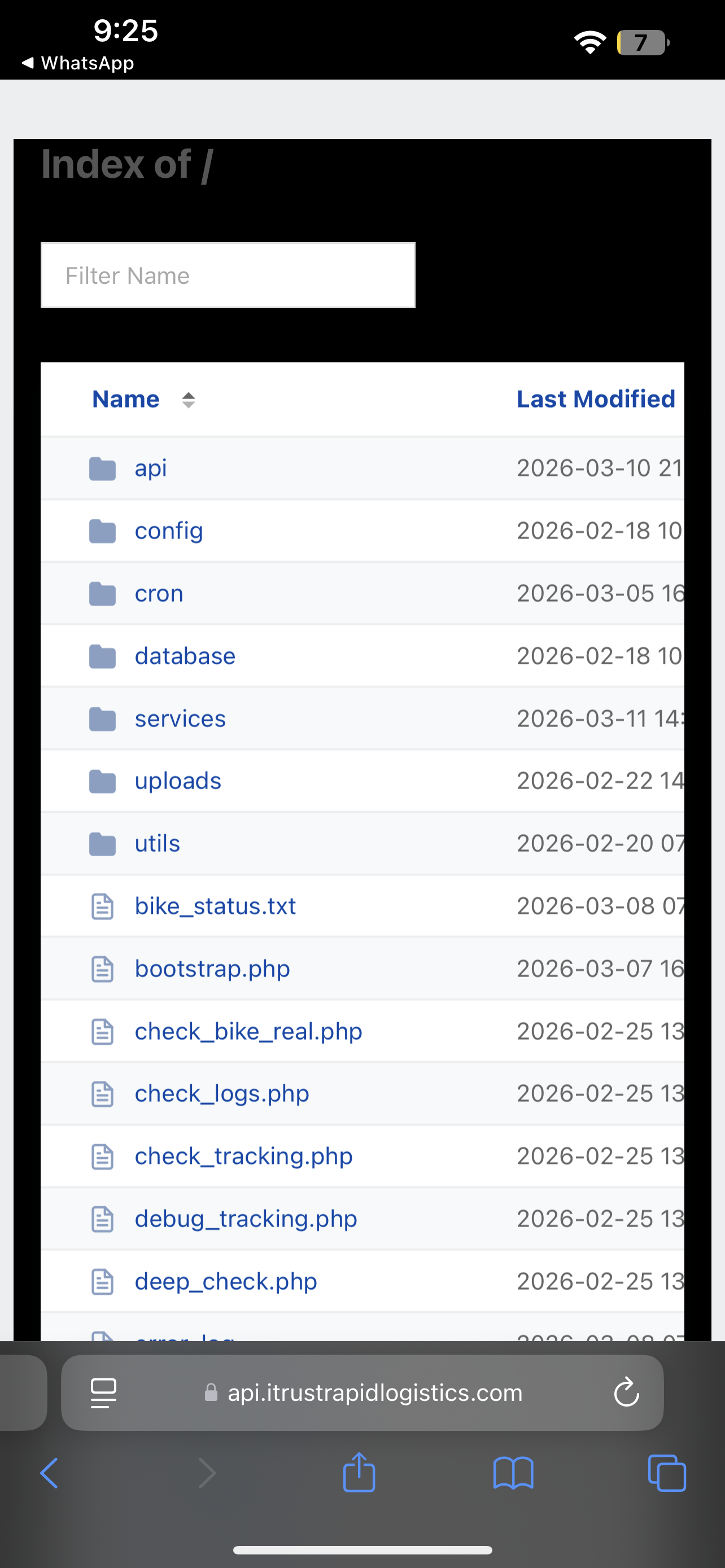Open Safari bookmarks book icon

[x=513, y=1473]
